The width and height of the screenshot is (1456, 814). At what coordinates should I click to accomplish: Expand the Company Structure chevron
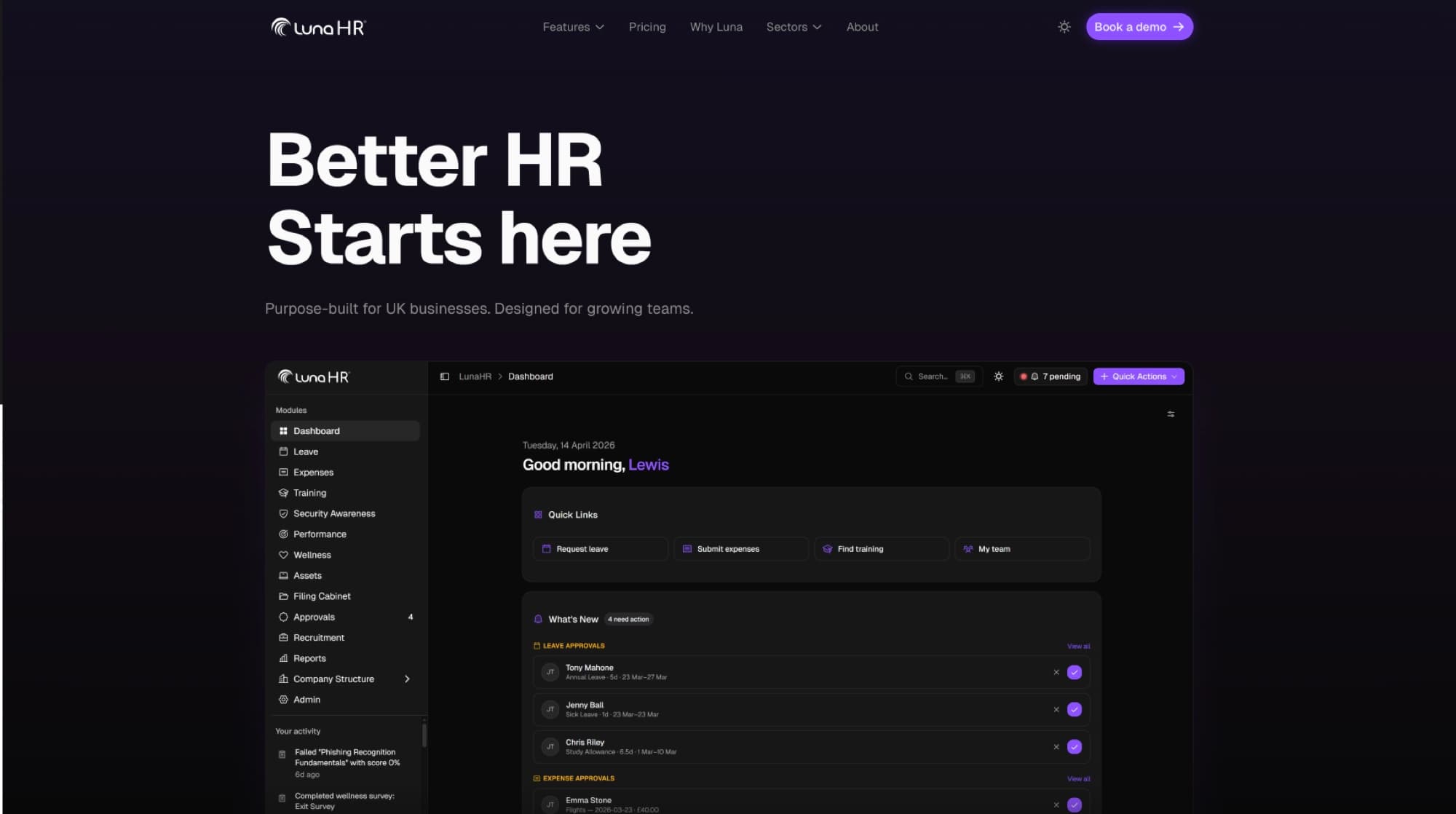point(407,679)
